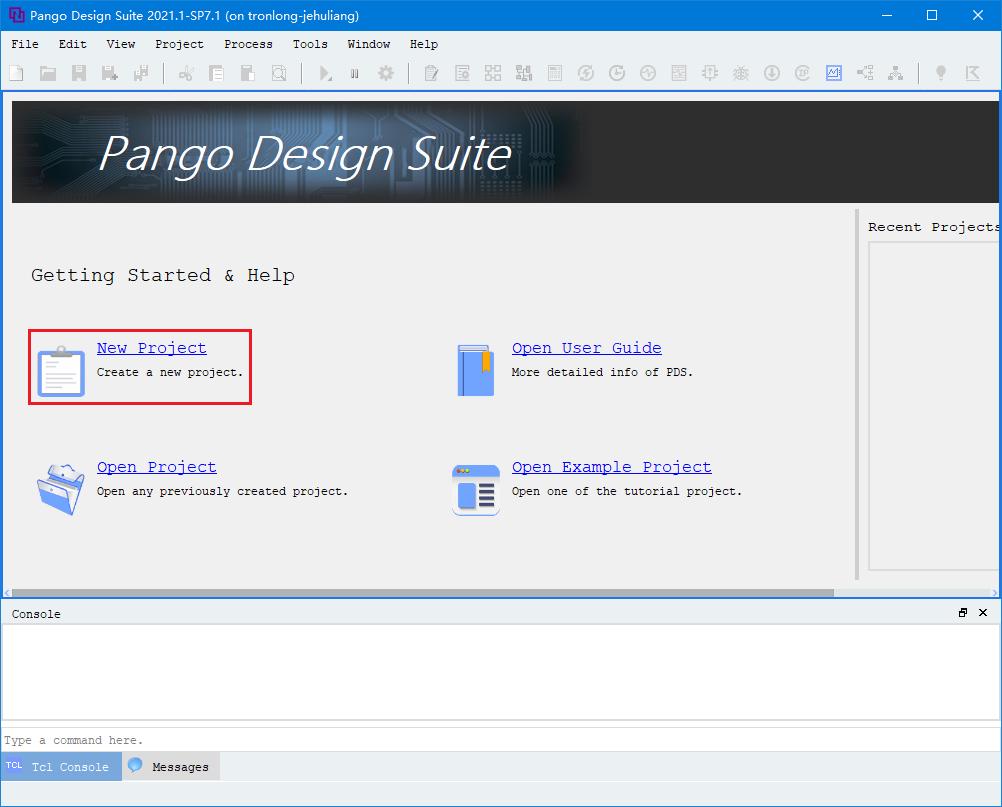The image size is (1002, 807).
Task: Click the Pause bars toolbar icon
Action: coord(355,73)
